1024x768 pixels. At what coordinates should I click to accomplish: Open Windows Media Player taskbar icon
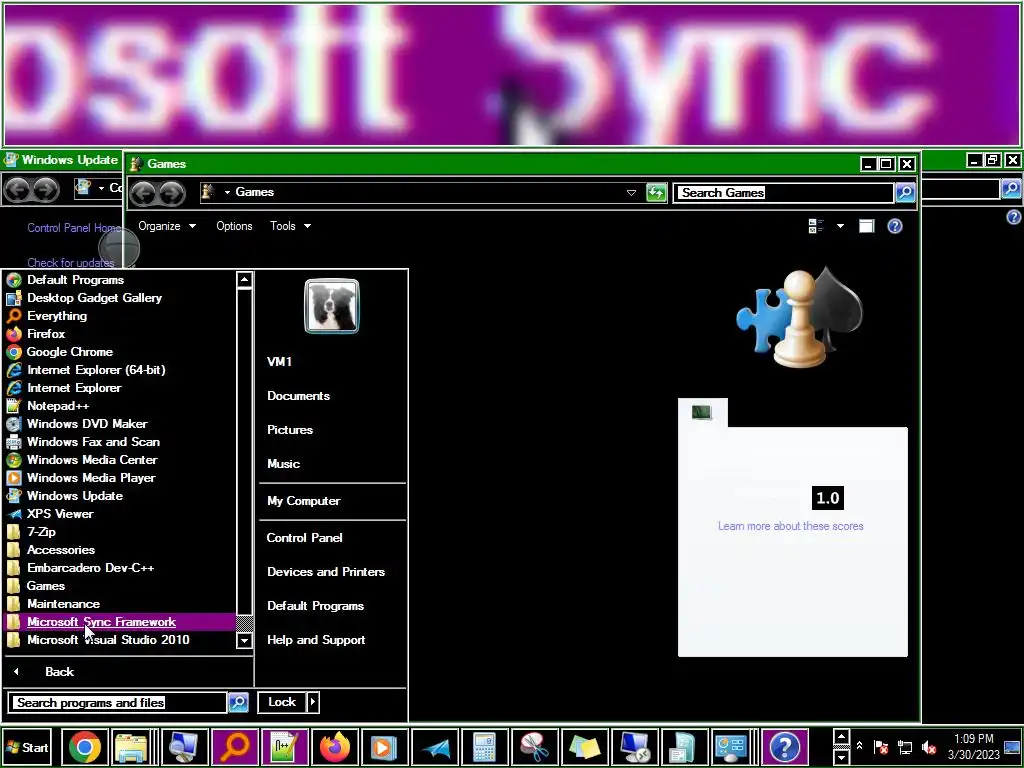385,746
